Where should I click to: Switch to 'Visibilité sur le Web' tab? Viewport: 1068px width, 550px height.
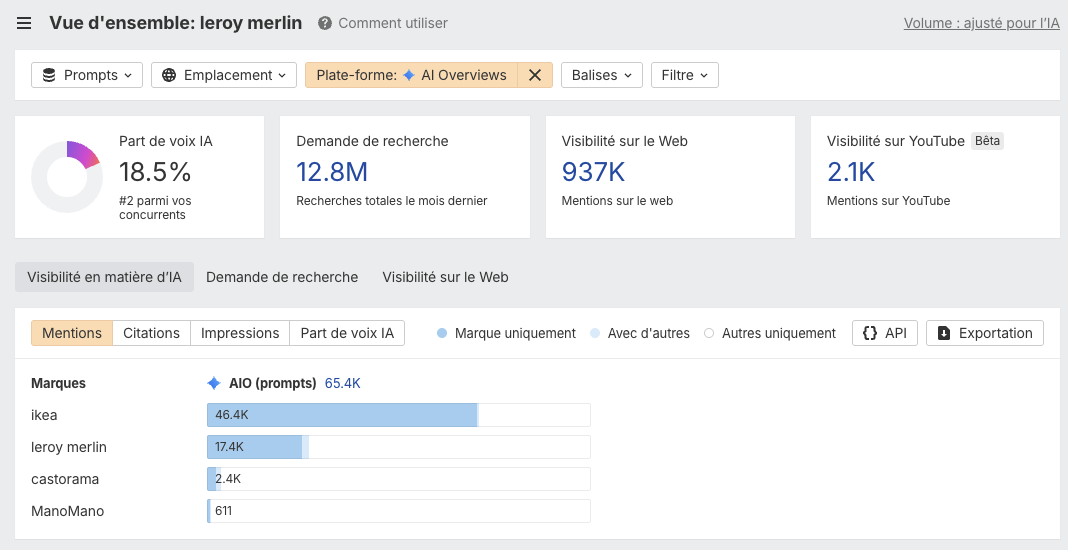(x=445, y=277)
